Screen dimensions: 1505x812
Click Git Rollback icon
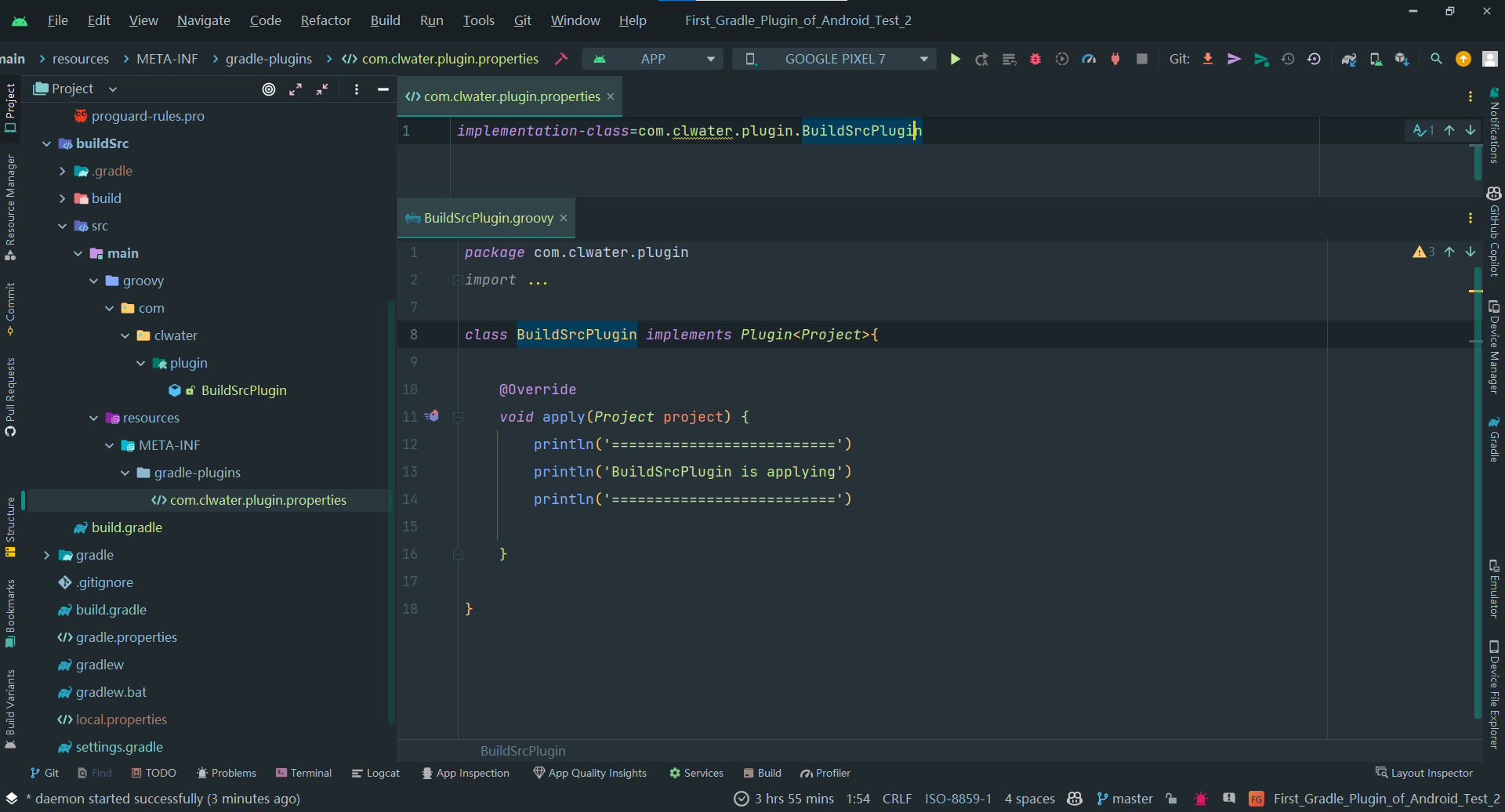[x=1315, y=59]
